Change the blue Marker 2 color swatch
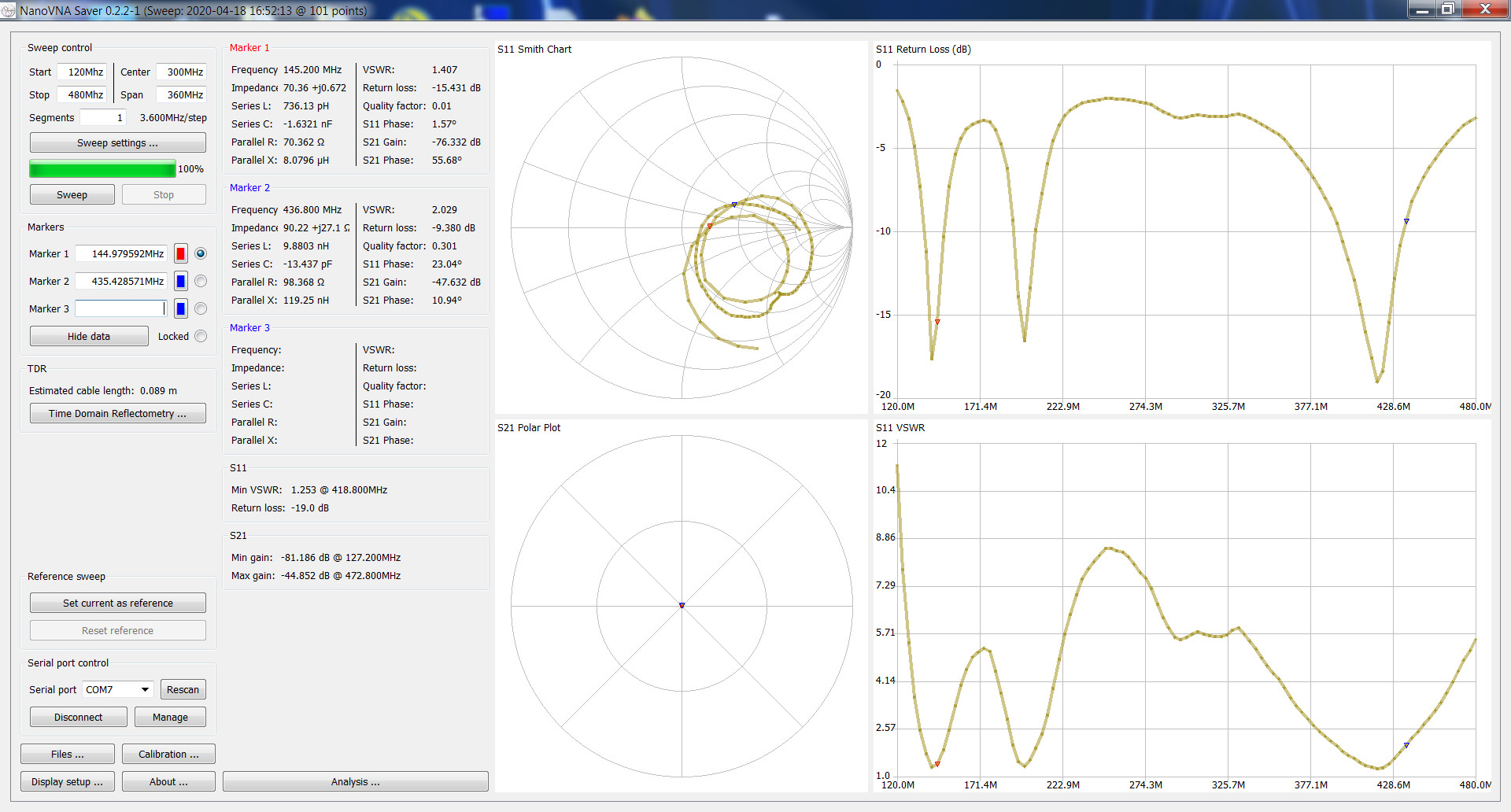The width and height of the screenshot is (1511, 812). pyautogui.click(x=180, y=281)
